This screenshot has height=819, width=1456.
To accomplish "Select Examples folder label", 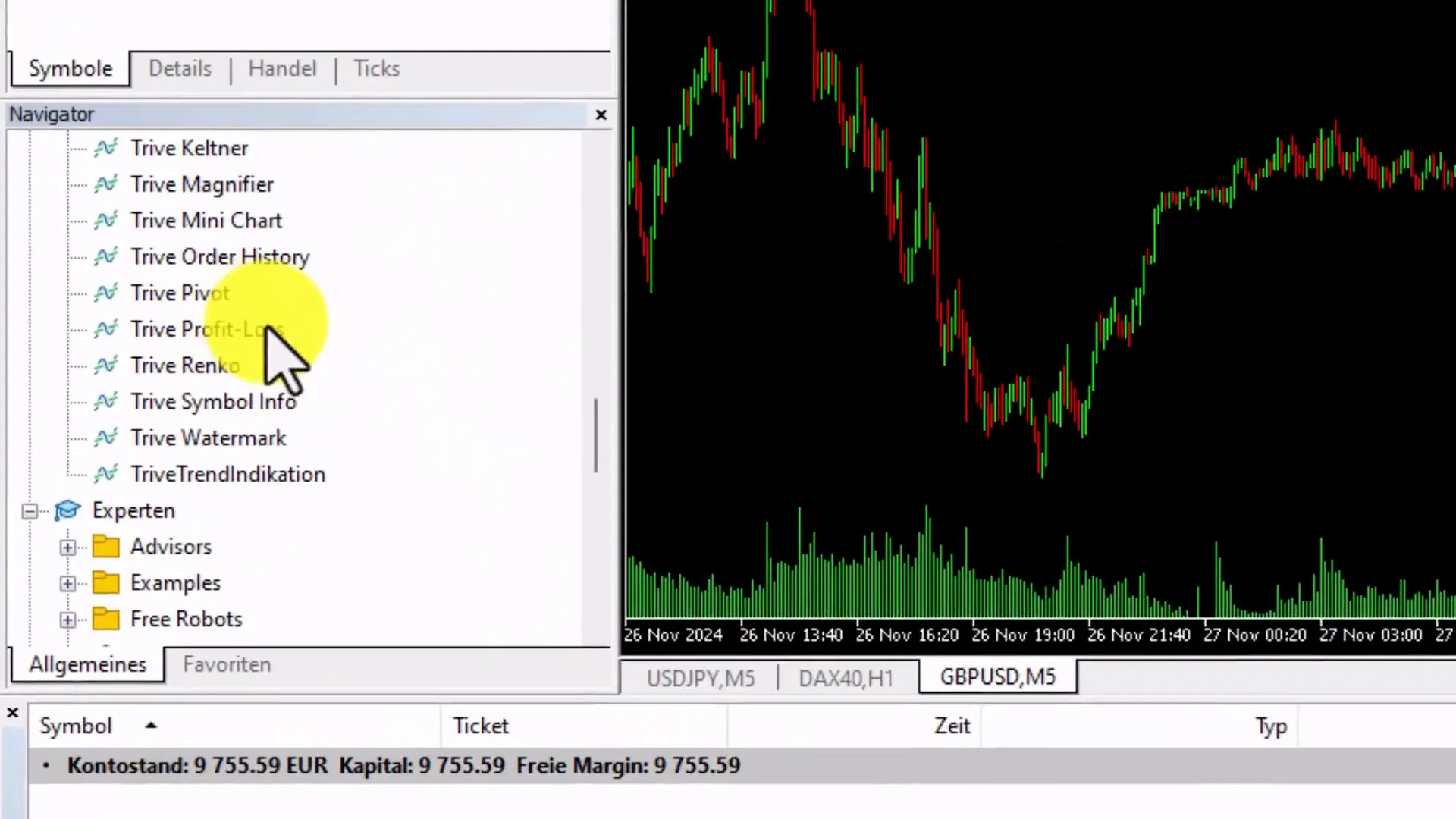I will [x=175, y=583].
